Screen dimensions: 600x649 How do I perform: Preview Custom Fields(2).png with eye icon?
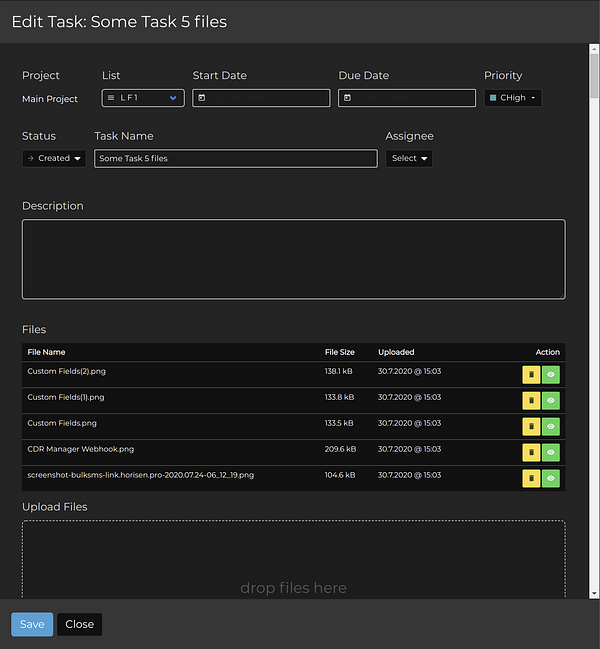click(x=550, y=374)
